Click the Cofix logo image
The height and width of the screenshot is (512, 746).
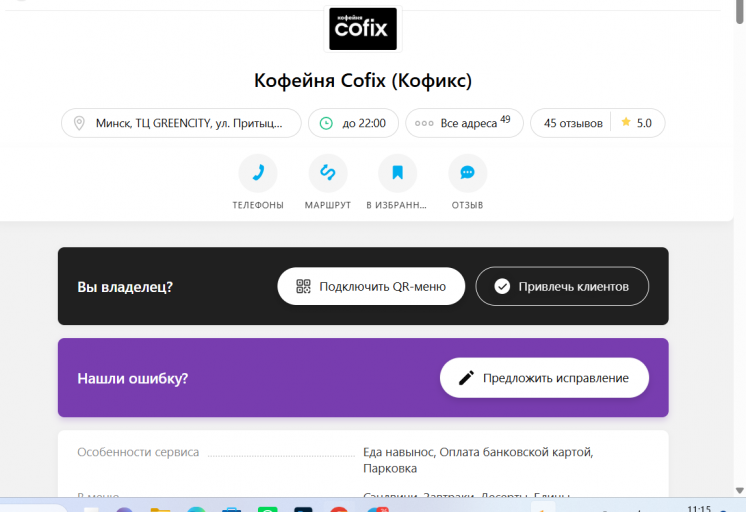tap(363, 29)
